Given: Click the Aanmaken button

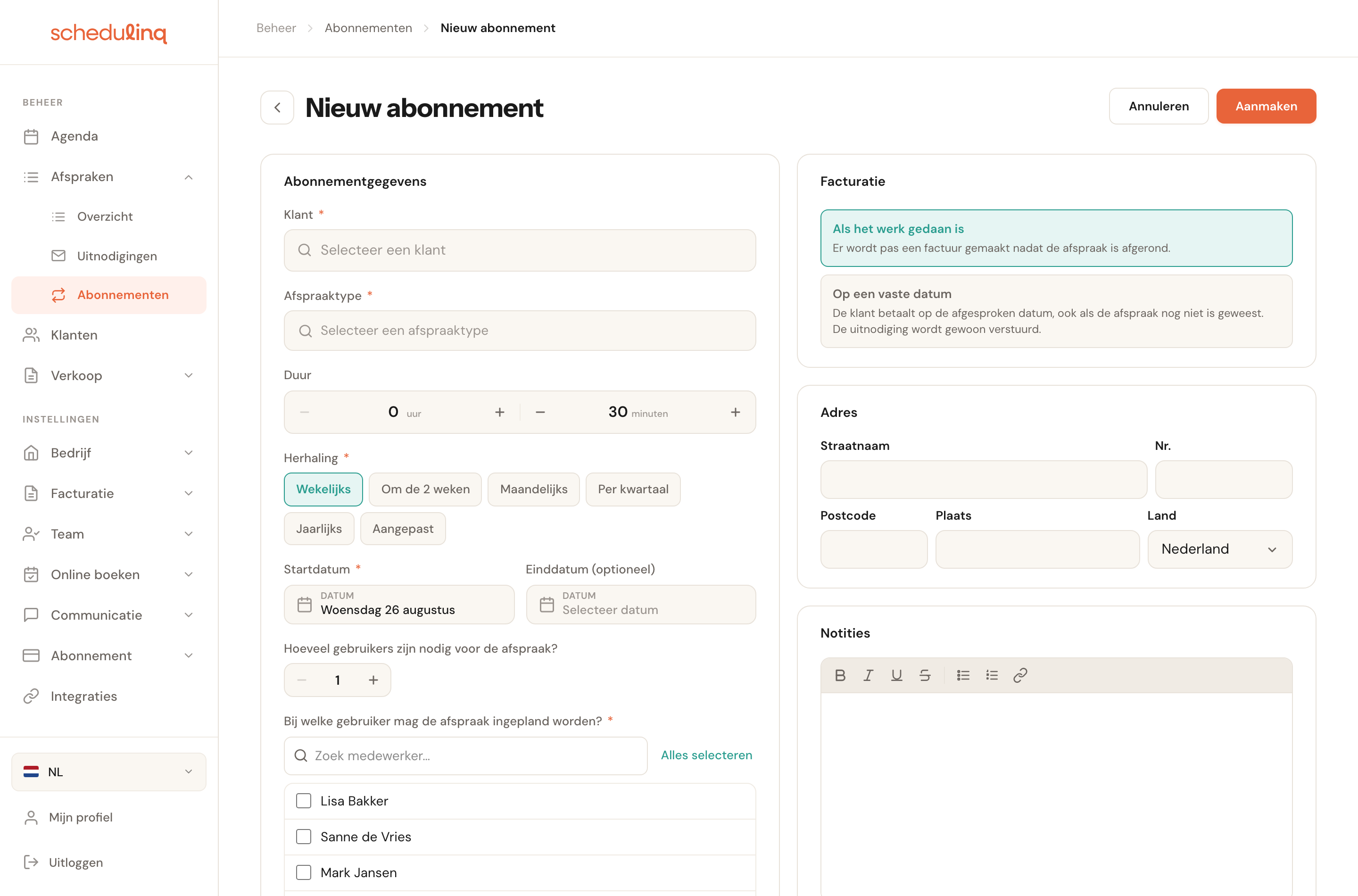Looking at the screenshot, I should pyautogui.click(x=1266, y=106).
